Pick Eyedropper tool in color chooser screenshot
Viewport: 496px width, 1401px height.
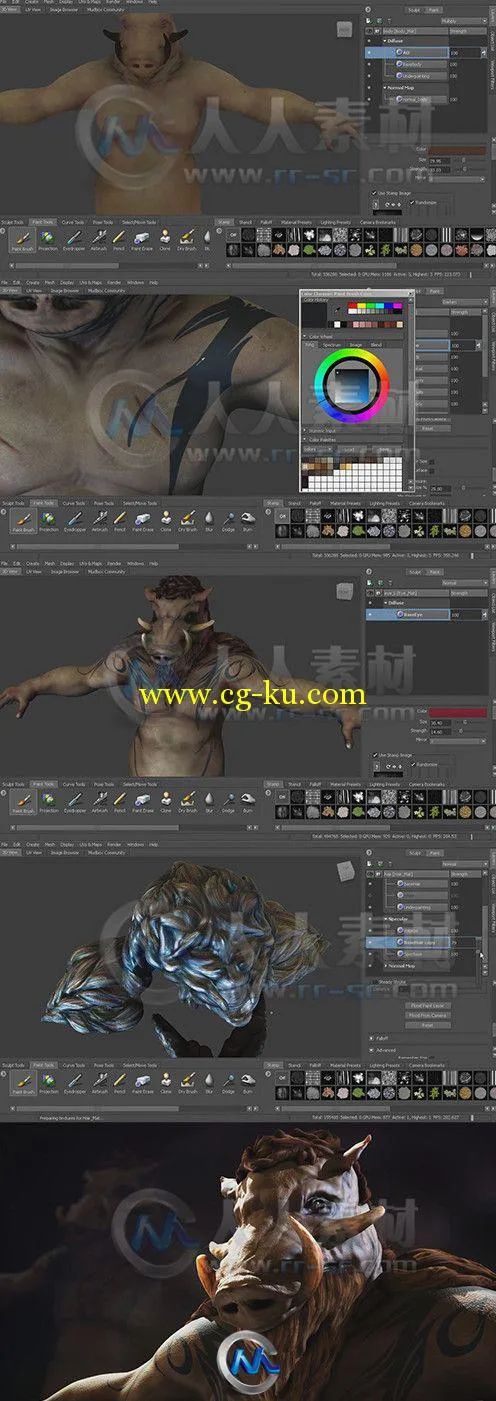point(75,519)
